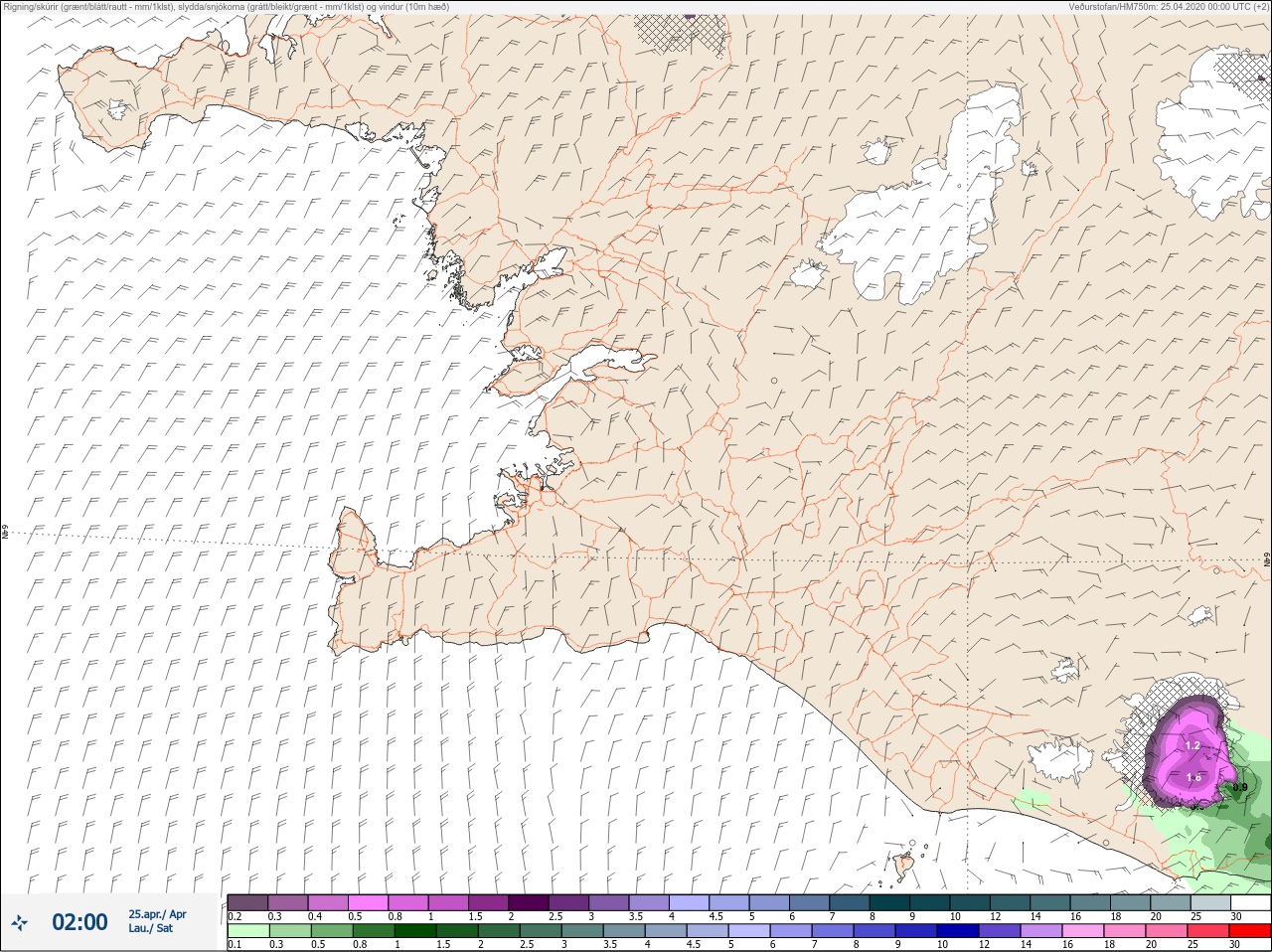
Task: Pick the darkest green 1 rain legend swatch
Action: [x=415, y=930]
